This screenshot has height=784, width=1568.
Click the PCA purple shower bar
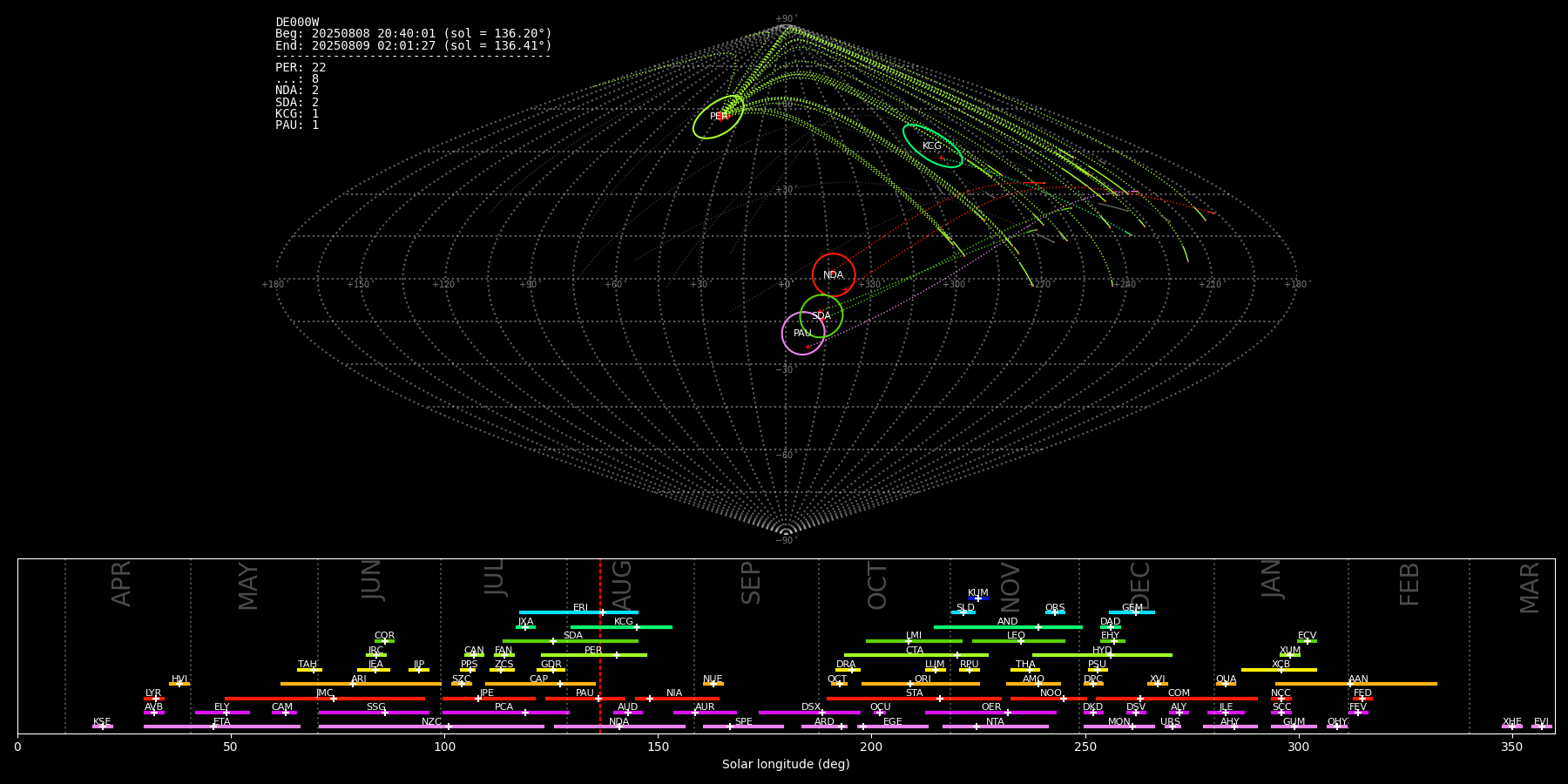(505, 713)
